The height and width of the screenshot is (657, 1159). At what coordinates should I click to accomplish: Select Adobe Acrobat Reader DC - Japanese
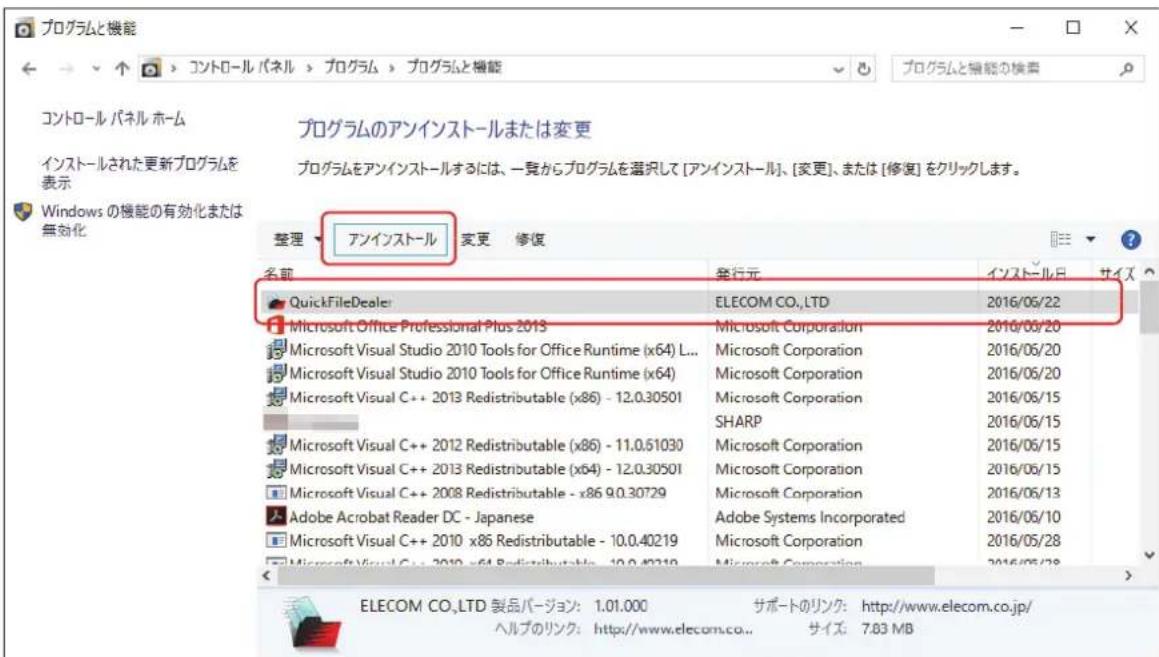tap(411, 517)
